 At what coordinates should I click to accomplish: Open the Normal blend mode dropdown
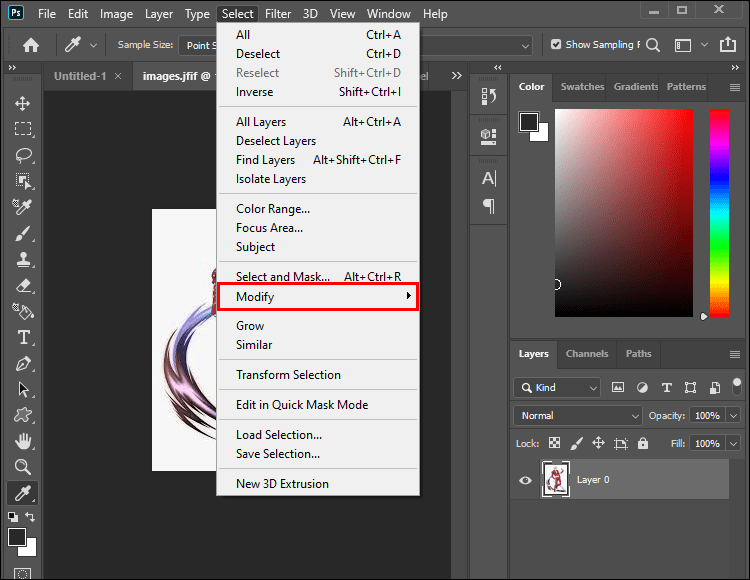point(579,415)
